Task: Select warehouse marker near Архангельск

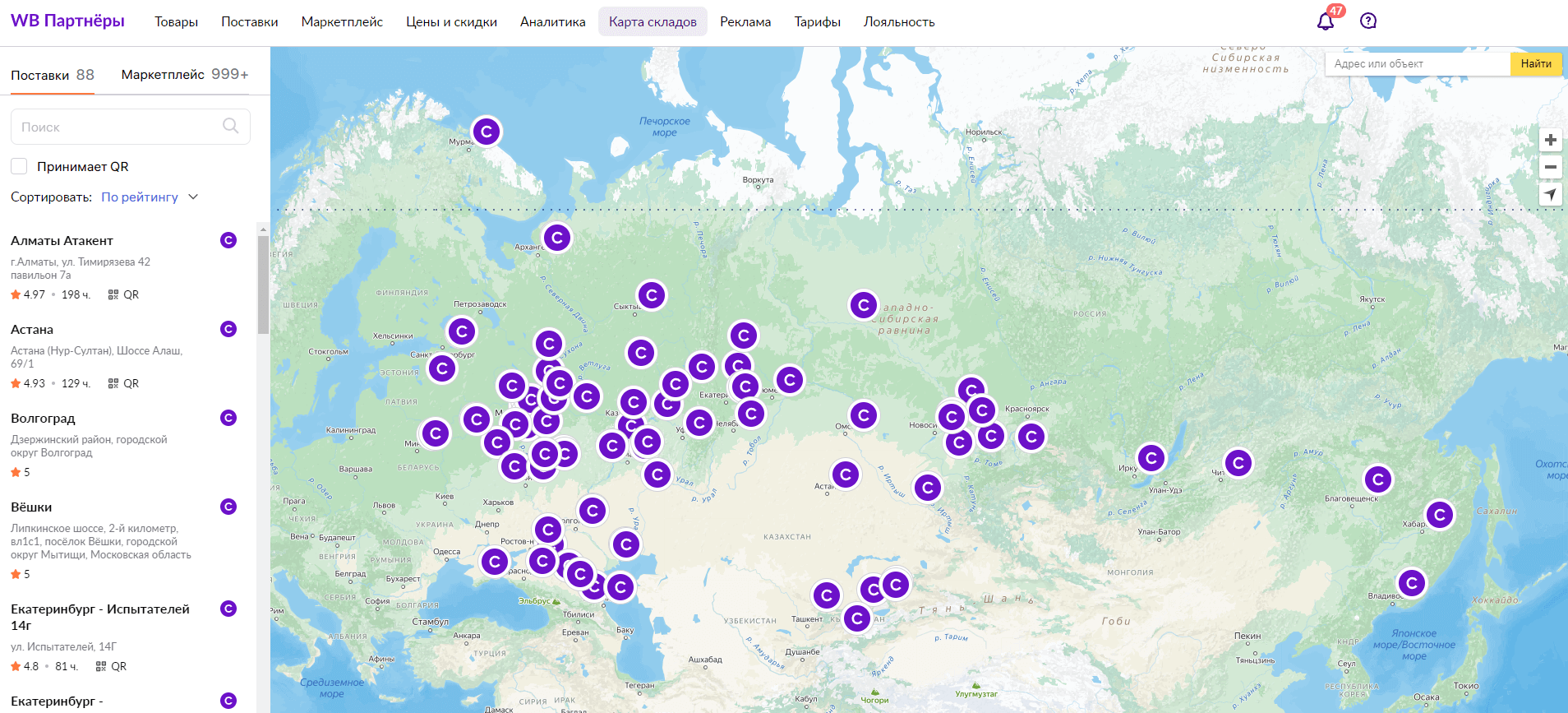Action: point(557,238)
